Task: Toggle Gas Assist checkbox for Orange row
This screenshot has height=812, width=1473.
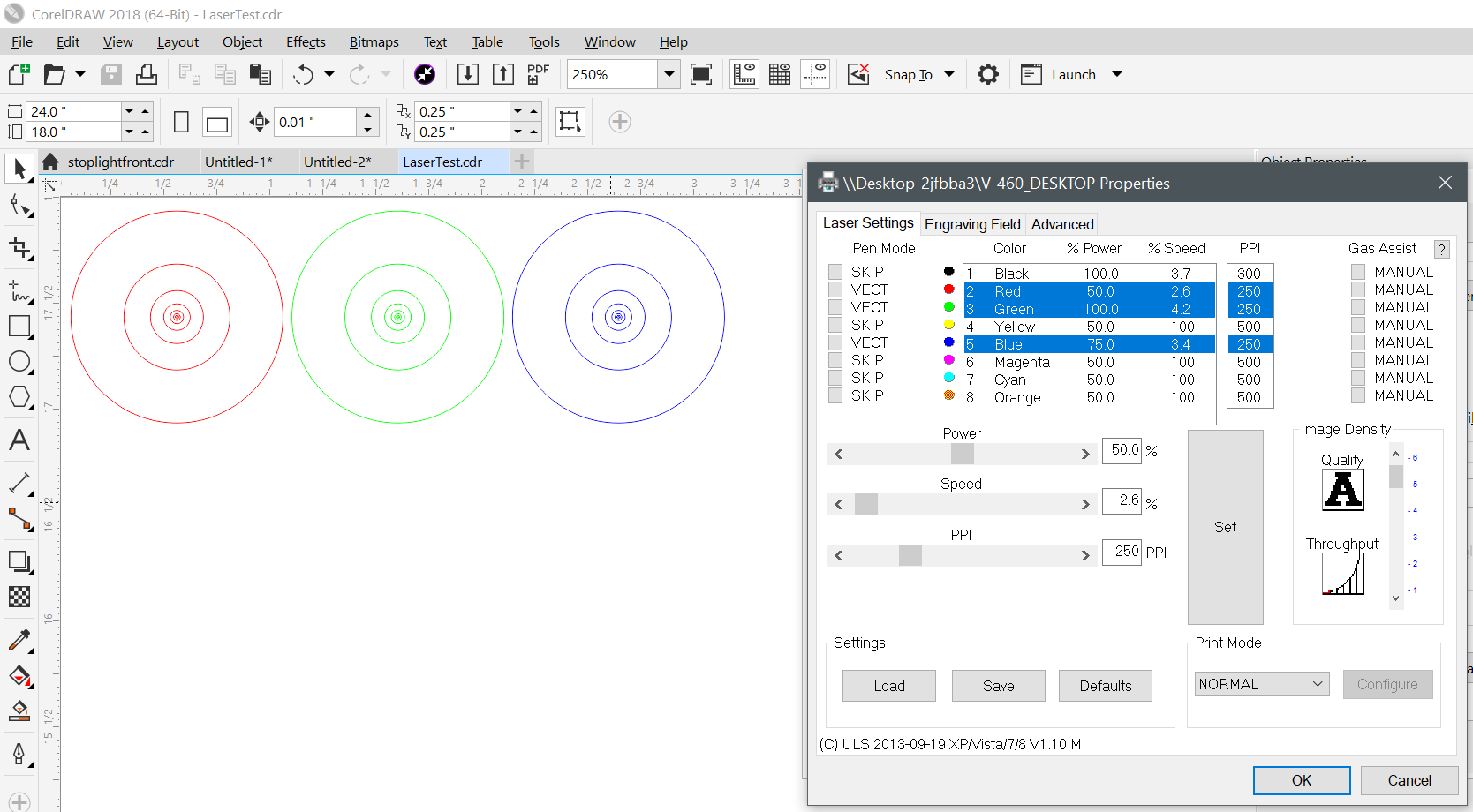Action: point(1358,395)
